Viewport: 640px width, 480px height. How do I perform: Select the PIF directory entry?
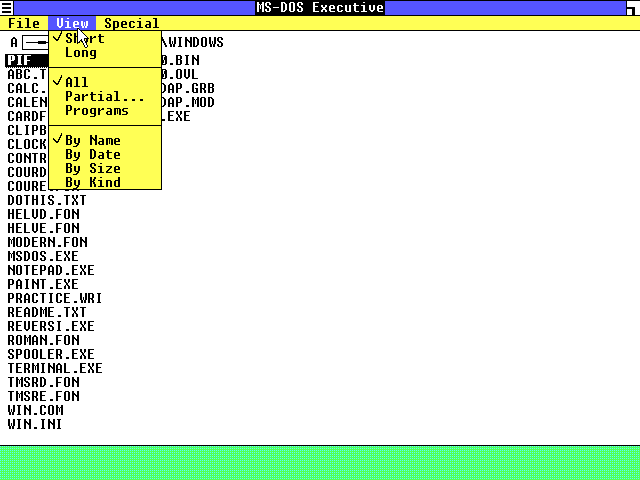[27, 60]
